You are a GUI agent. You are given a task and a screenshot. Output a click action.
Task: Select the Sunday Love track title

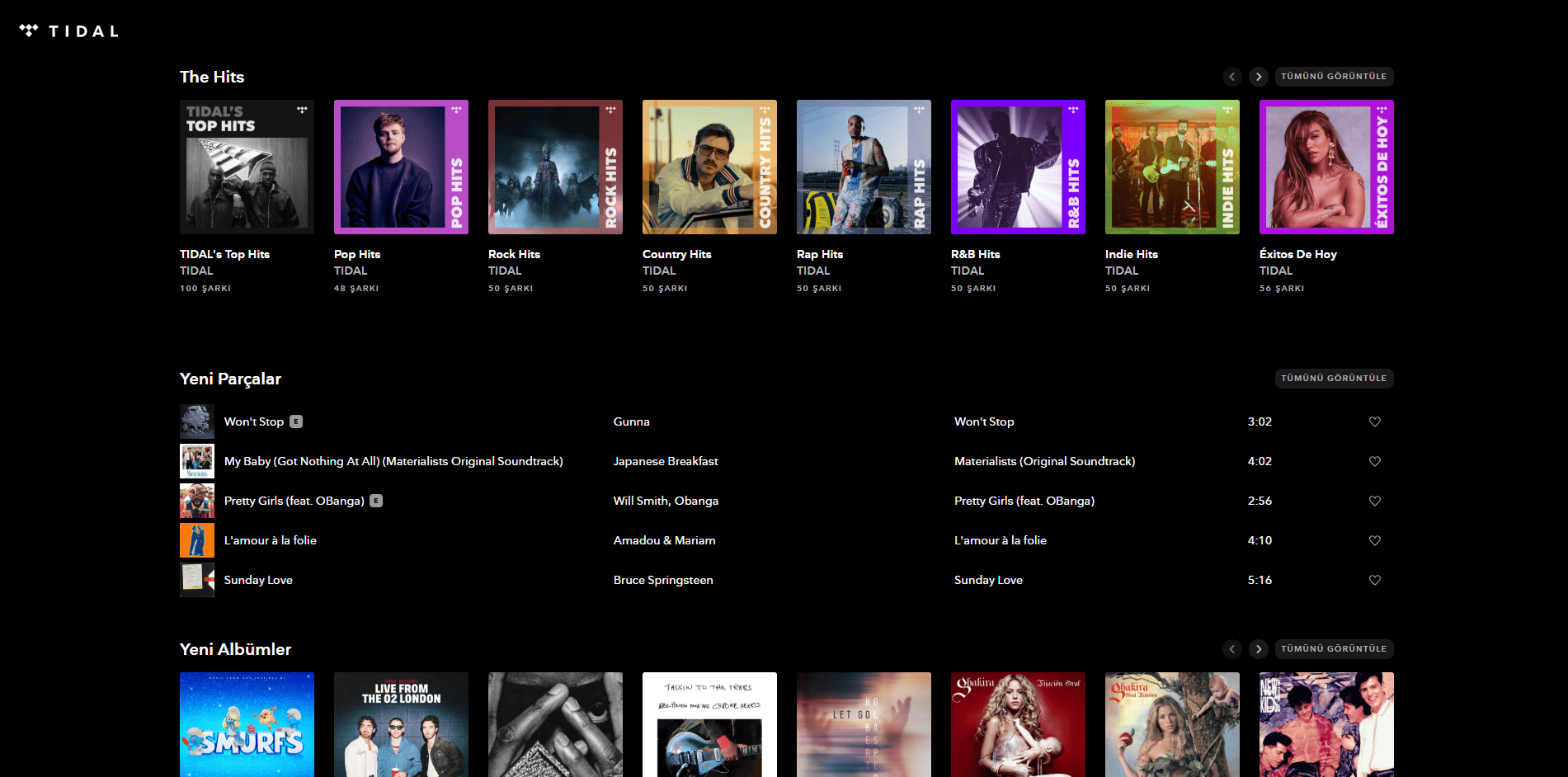[x=258, y=580]
